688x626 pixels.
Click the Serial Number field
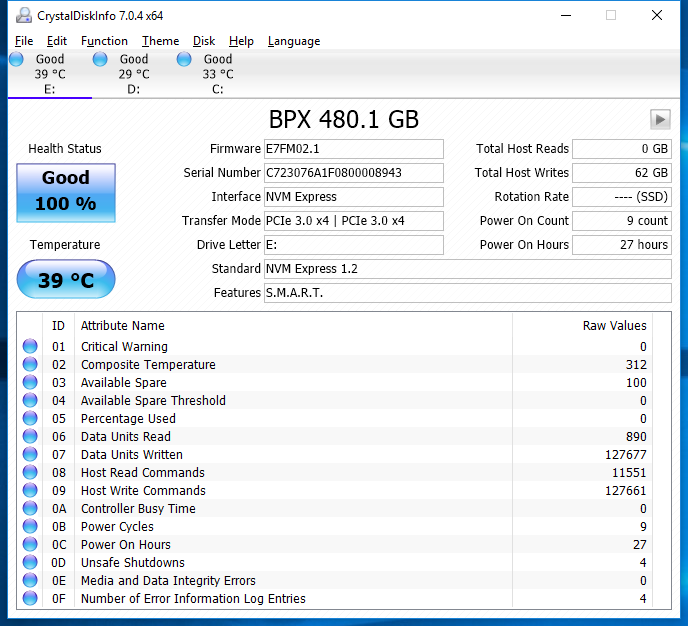[354, 173]
